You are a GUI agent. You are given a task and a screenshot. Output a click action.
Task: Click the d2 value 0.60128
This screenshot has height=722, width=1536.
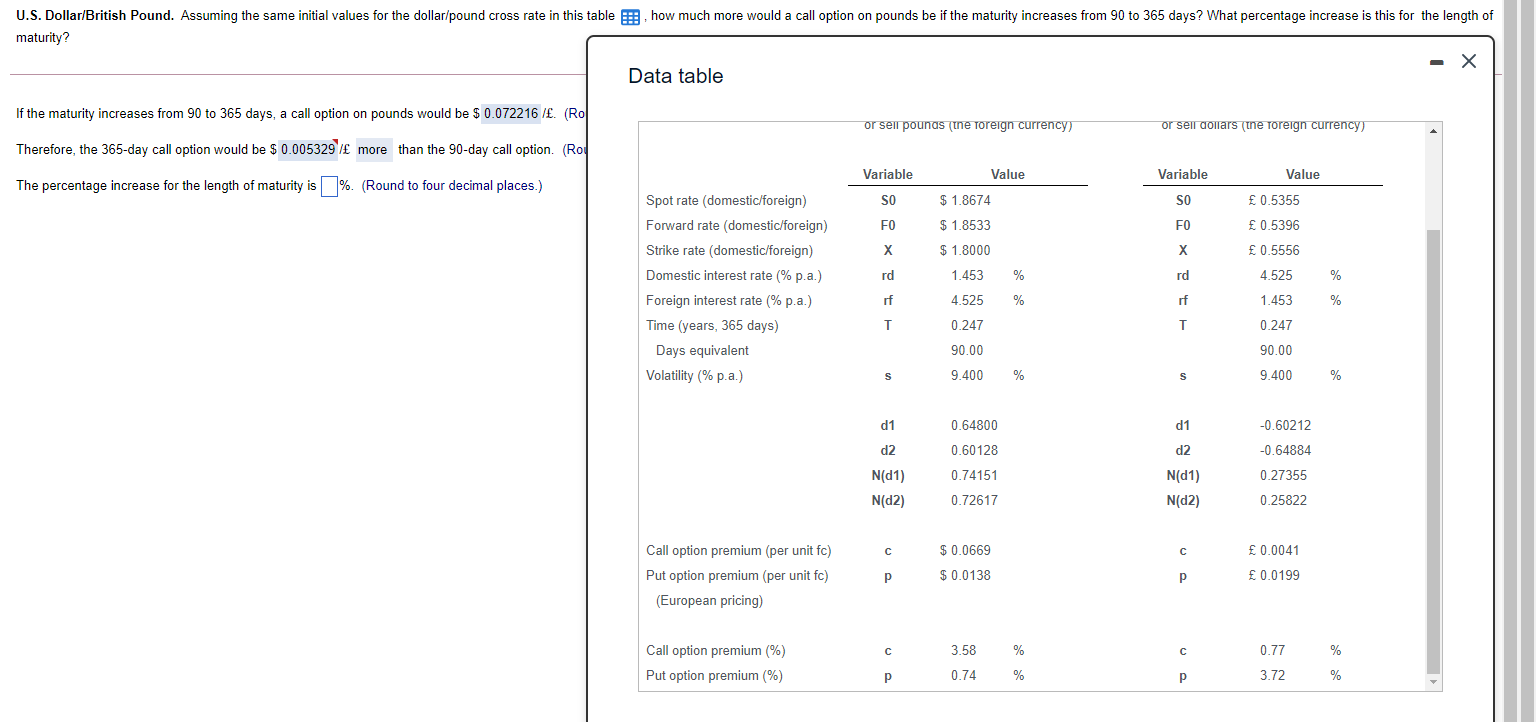(974, 451)
